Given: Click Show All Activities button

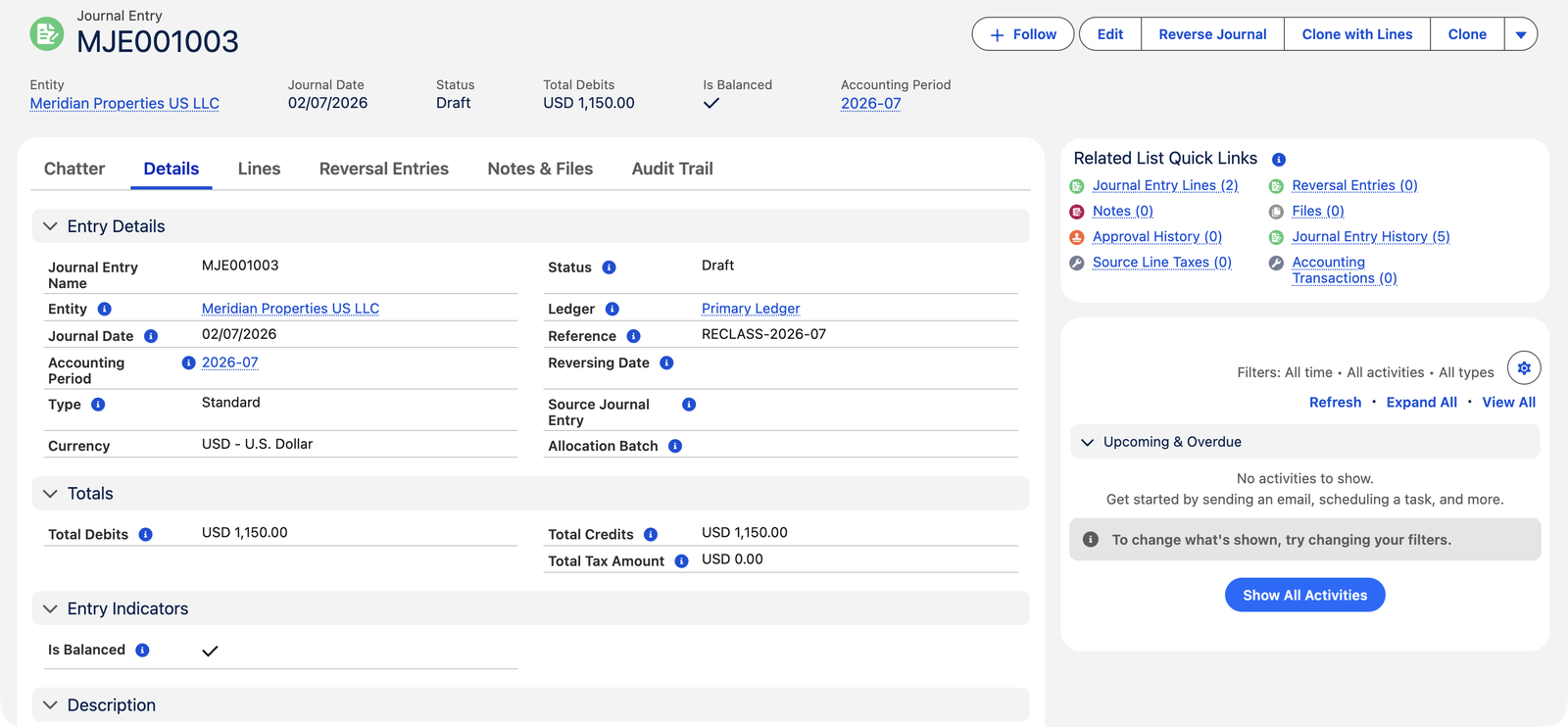Looking at the screenshot, I should coord(1304,595).
